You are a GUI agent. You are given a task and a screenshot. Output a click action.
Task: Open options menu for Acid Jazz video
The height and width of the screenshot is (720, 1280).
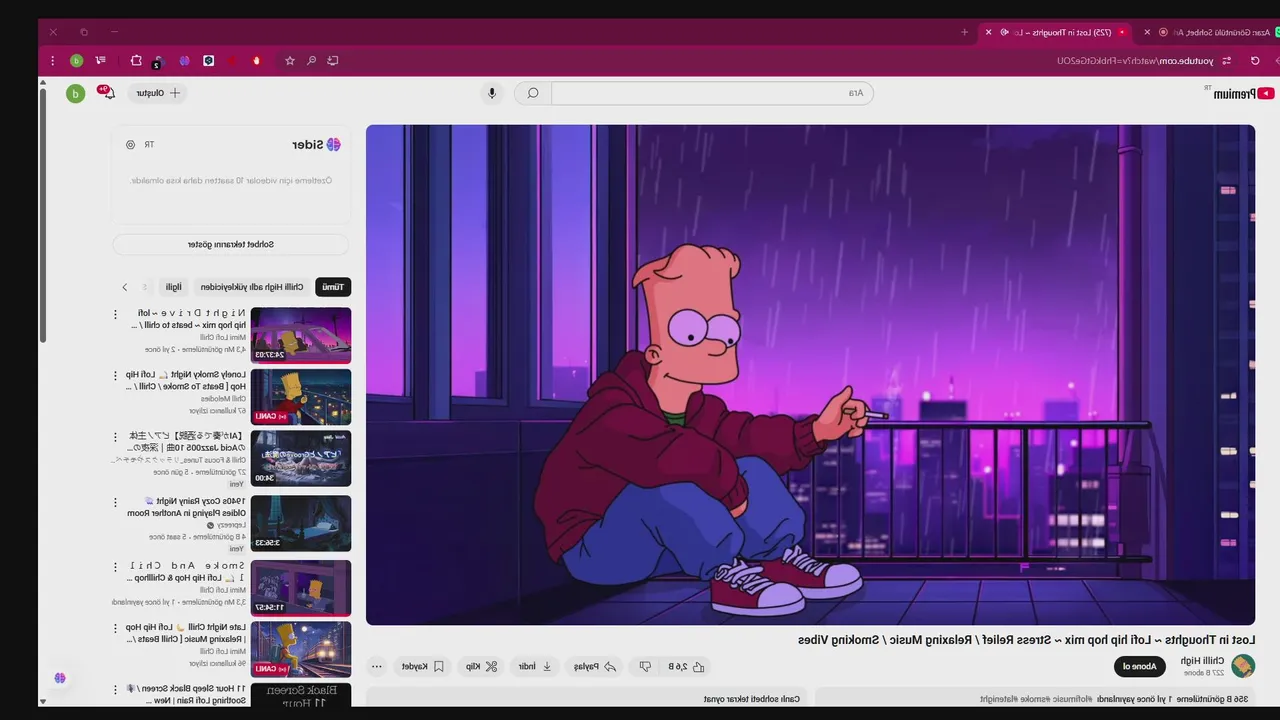[115, 438]
